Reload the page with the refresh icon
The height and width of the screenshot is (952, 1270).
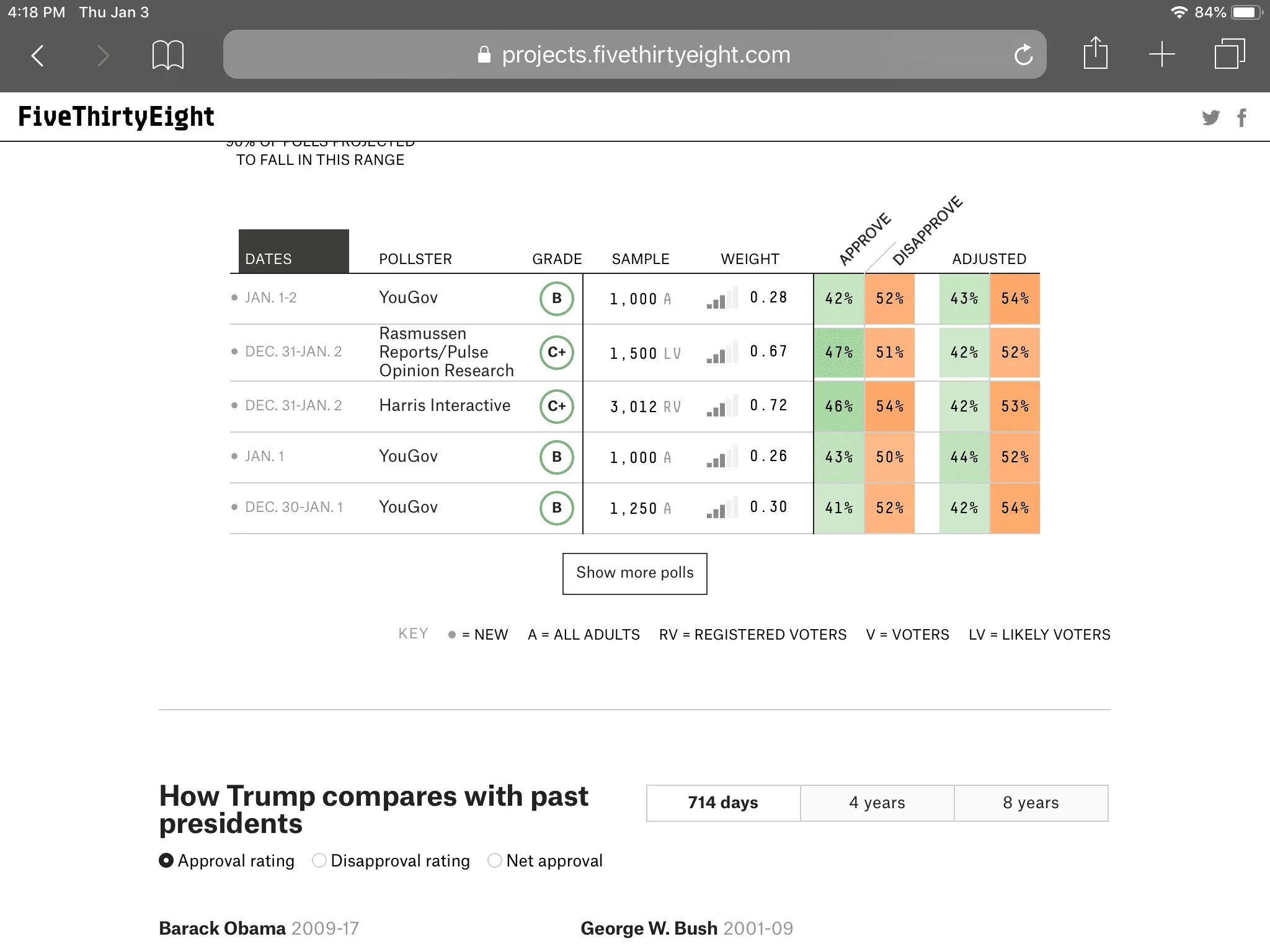point(1024,55)
